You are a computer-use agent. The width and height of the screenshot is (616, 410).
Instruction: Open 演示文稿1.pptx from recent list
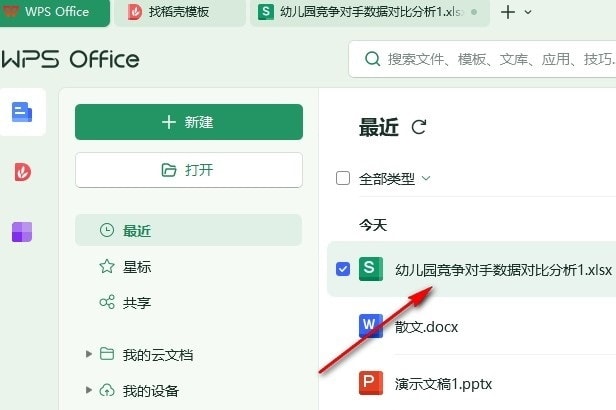point(443,384)
